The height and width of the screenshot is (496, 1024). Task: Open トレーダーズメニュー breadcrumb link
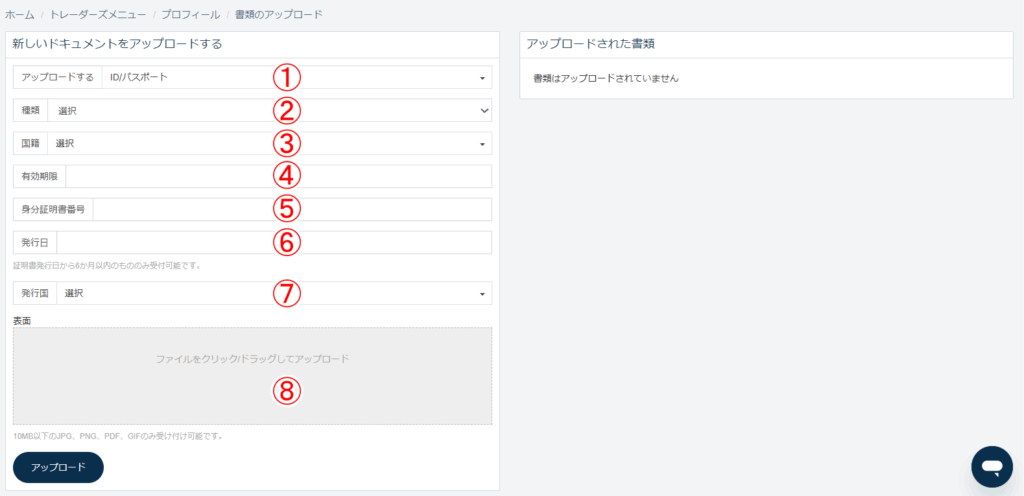[x=98, y=14]
